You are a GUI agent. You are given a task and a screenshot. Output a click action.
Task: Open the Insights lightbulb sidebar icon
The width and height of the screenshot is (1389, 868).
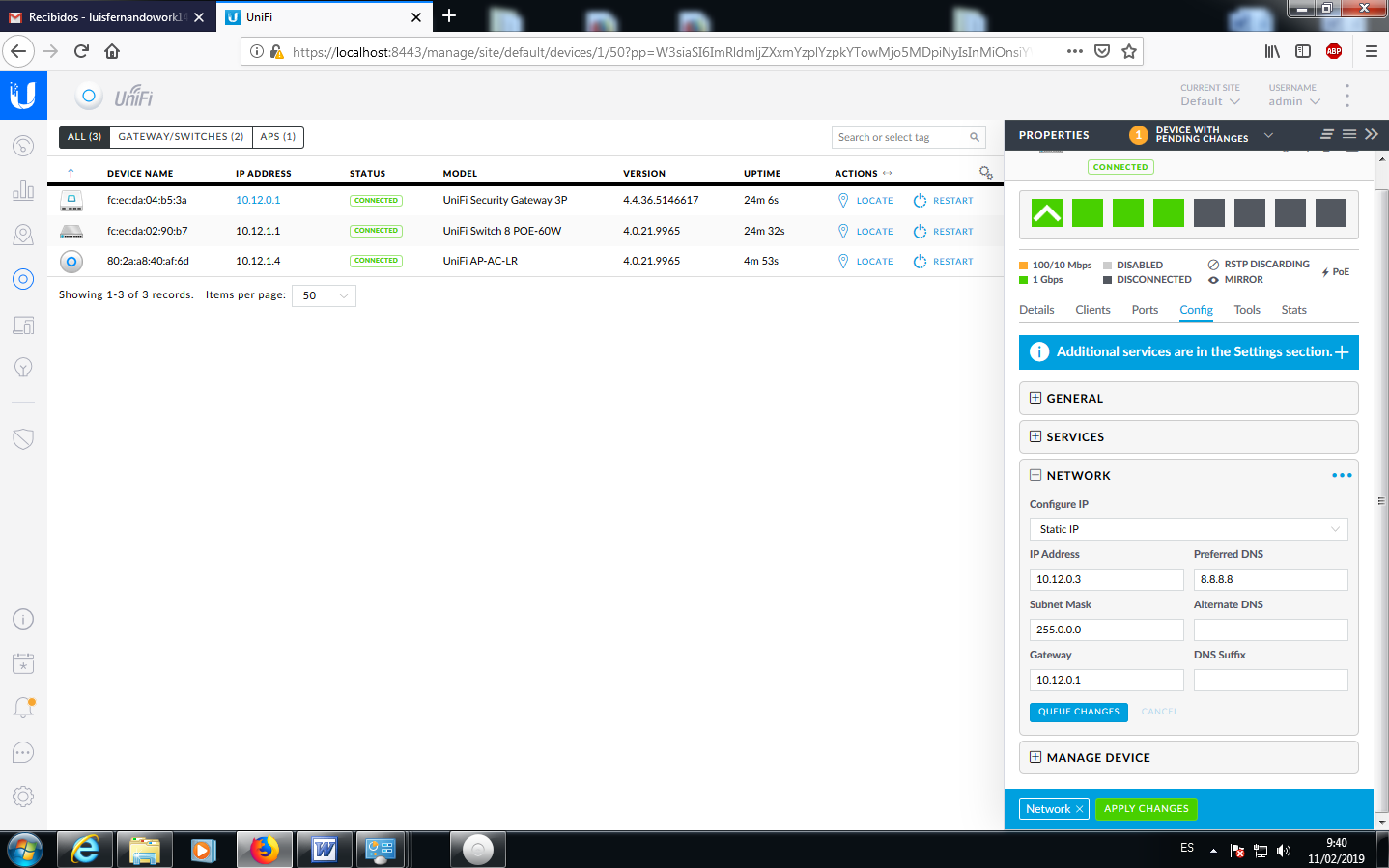pyautogui.click(x=23, y=368)
